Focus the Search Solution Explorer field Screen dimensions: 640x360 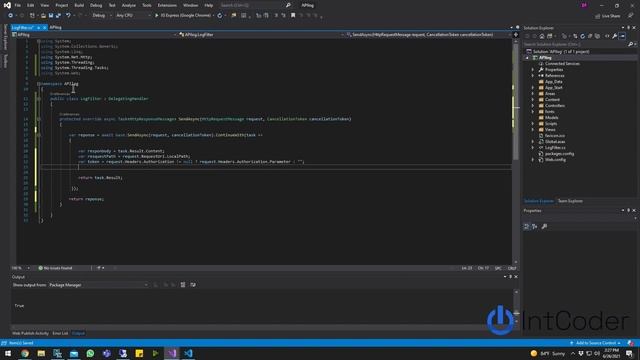[x=576, y=44]
